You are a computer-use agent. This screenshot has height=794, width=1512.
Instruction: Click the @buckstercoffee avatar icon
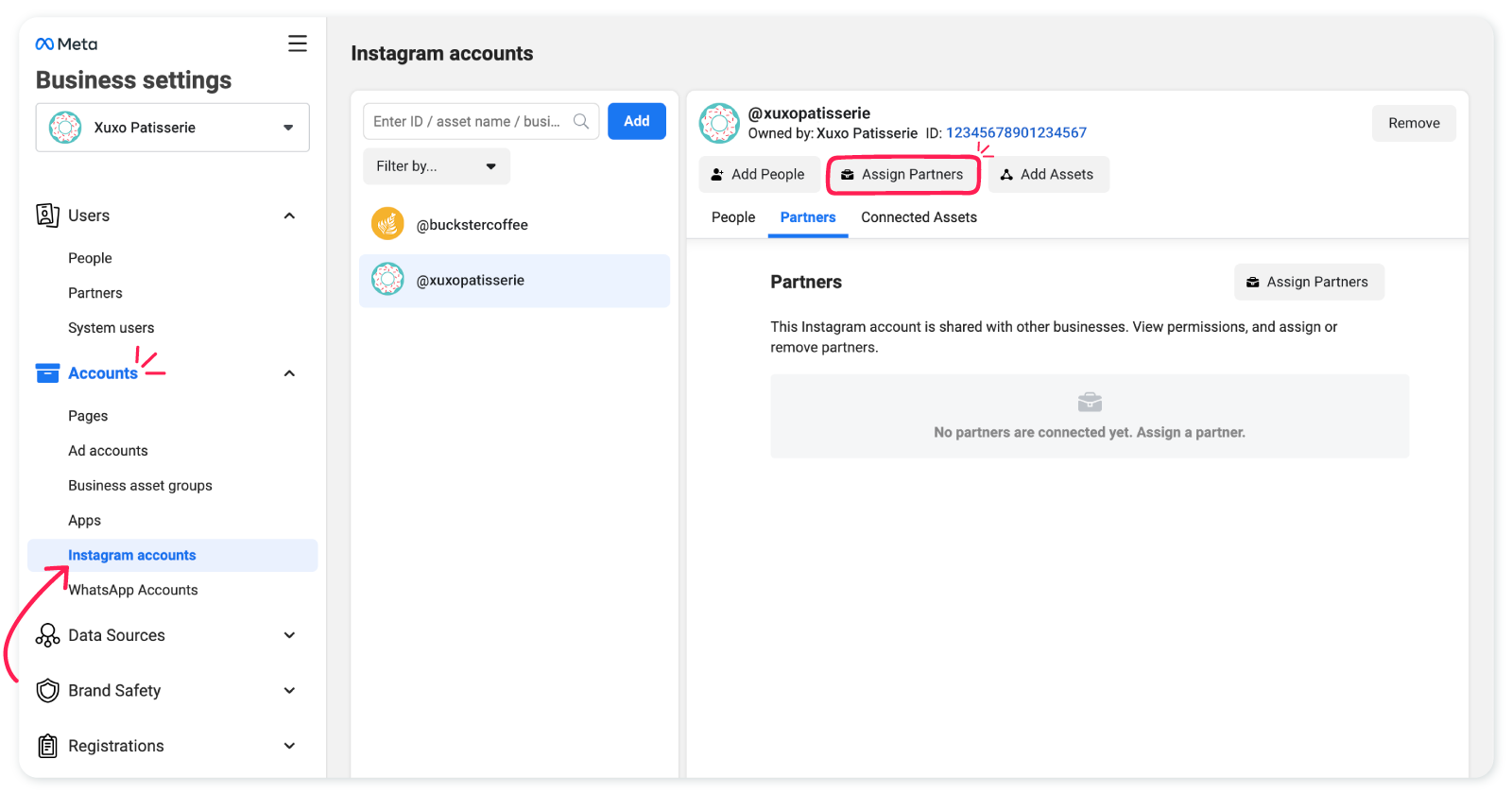coord(387,224)
